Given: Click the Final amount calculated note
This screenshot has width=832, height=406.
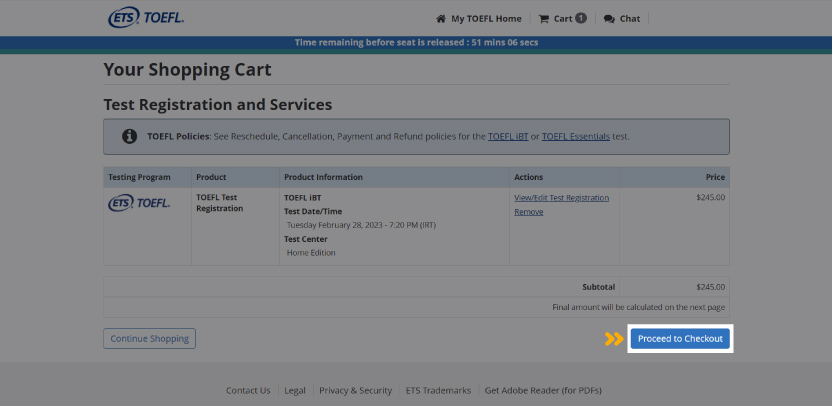Looking at the screenshot, I should [x=638, y=307].
